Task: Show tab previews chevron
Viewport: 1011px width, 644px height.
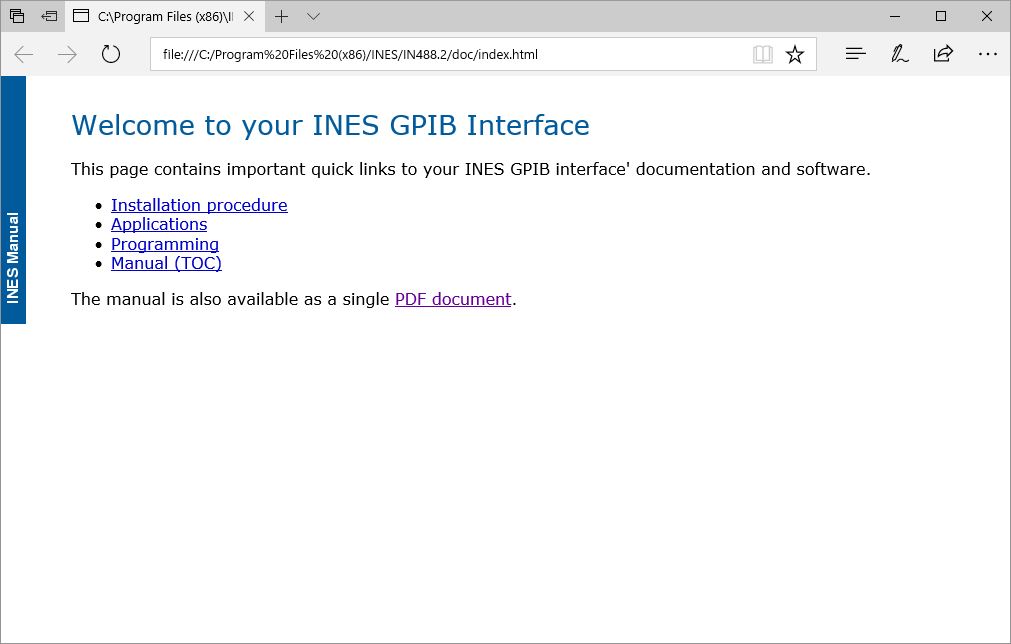Action: coord(313,16)
